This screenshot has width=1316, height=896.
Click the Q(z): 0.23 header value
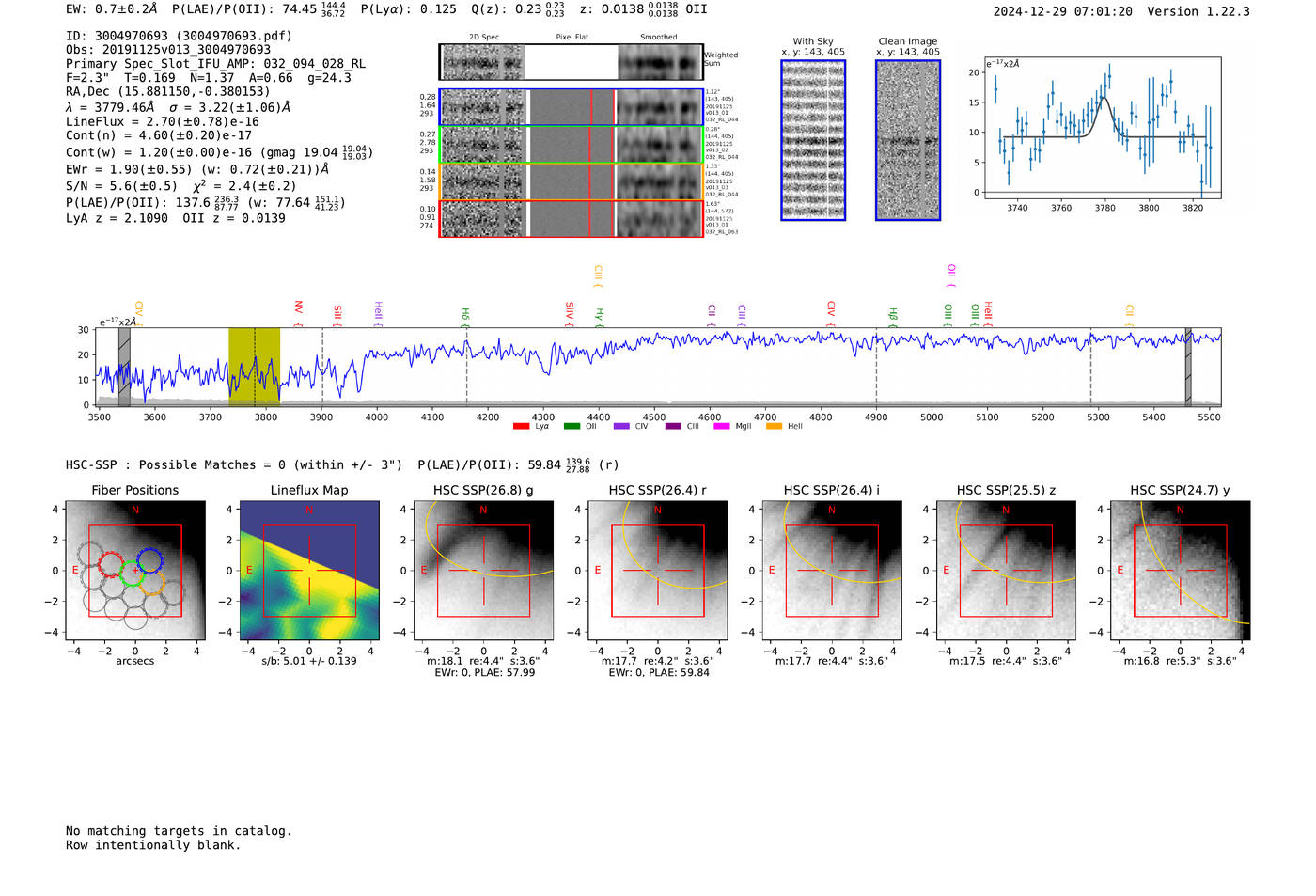[518, 9]
